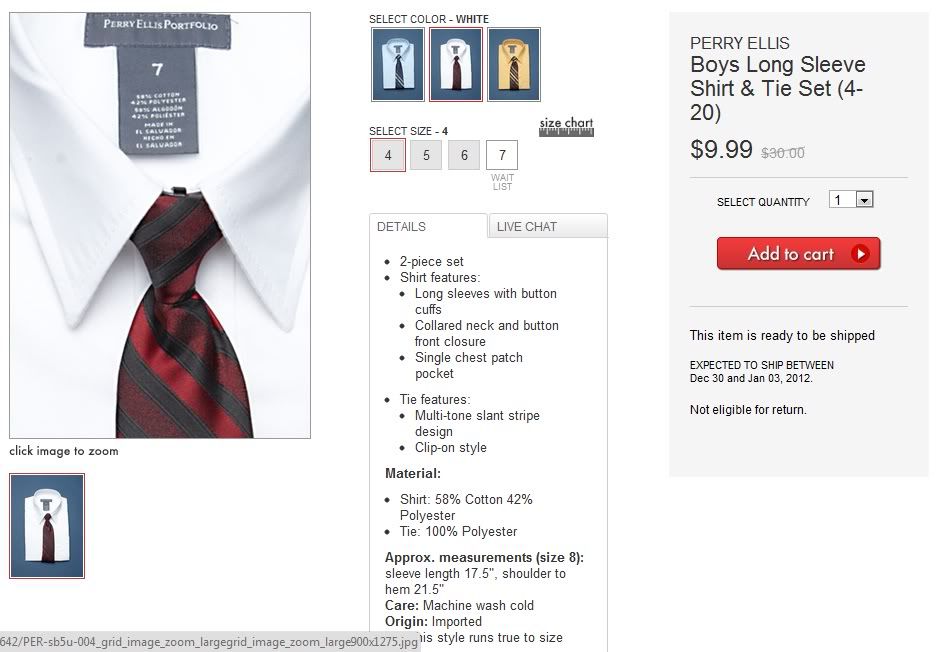The image size is (942, 652).
Task: Select the blue shirt color swatch
Action: pyautogui.click(x=398, y=64)
